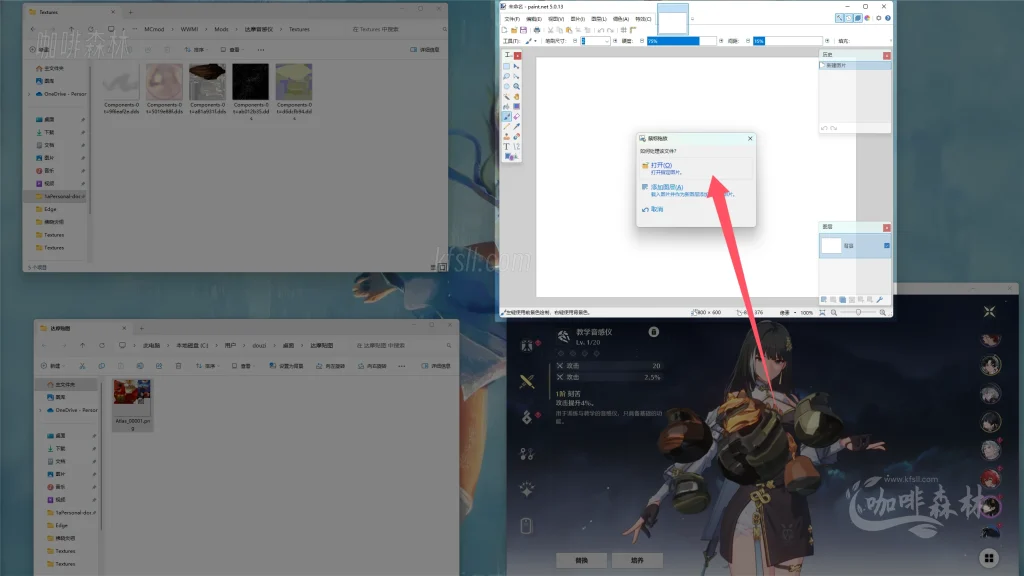Viewport: 1024px width, 576px height.
Task: Select the Text tool in the toolbox
Action: 507,146
